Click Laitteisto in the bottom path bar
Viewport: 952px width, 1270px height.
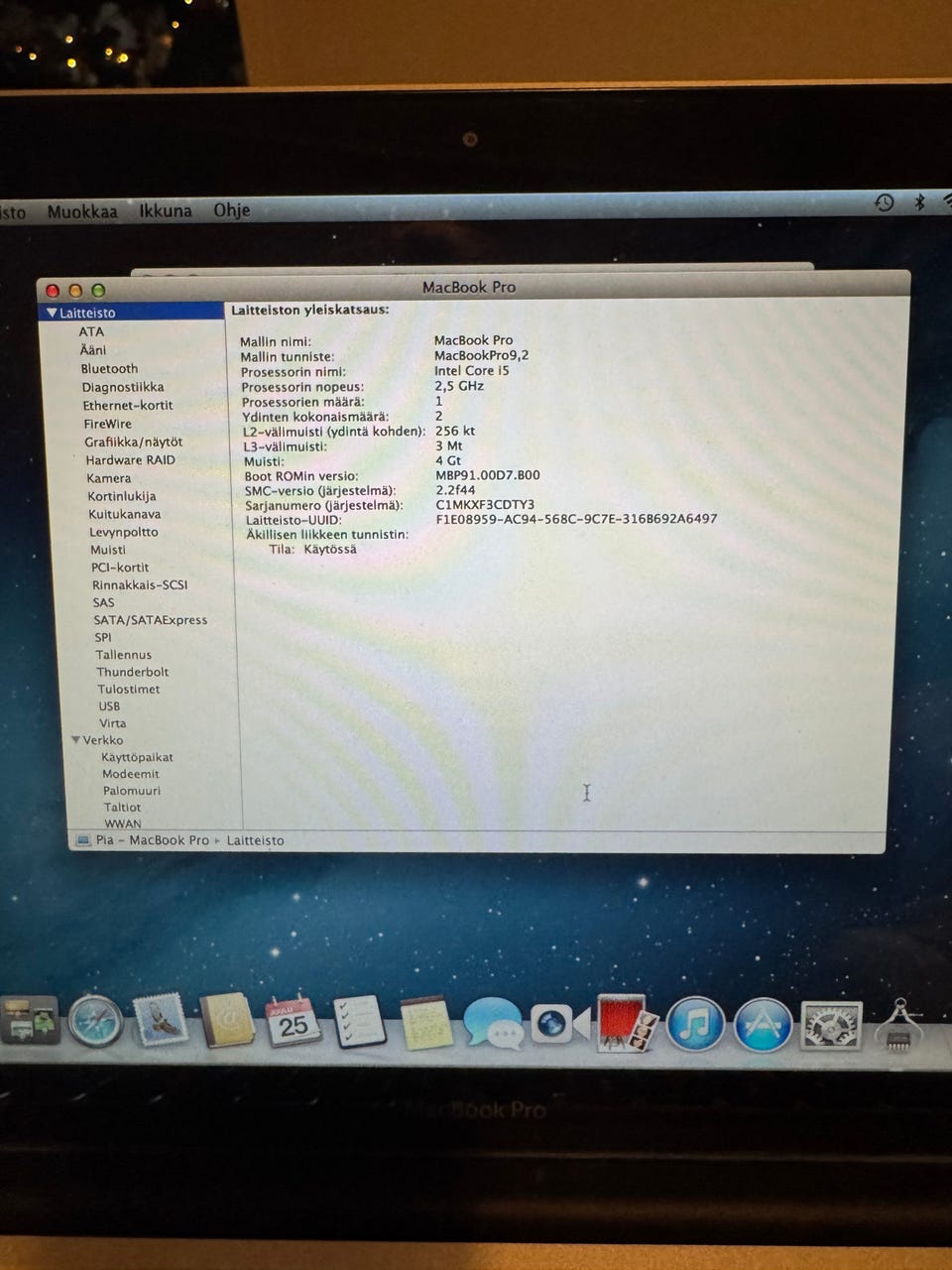tap(255, 840)
